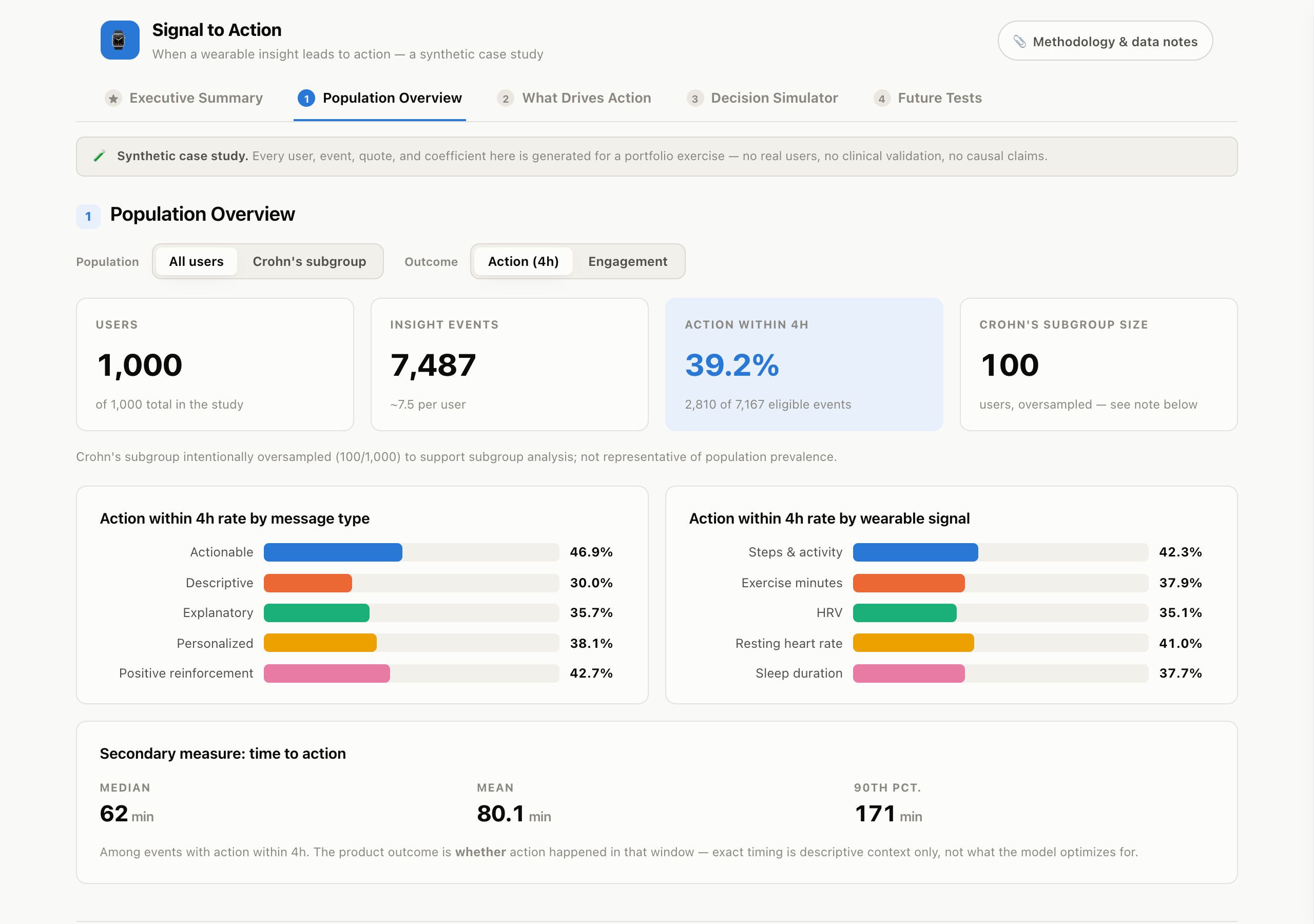Click the yellow Resting heart rate bar
Screen dimensions: 1314x924
point(914,644)
